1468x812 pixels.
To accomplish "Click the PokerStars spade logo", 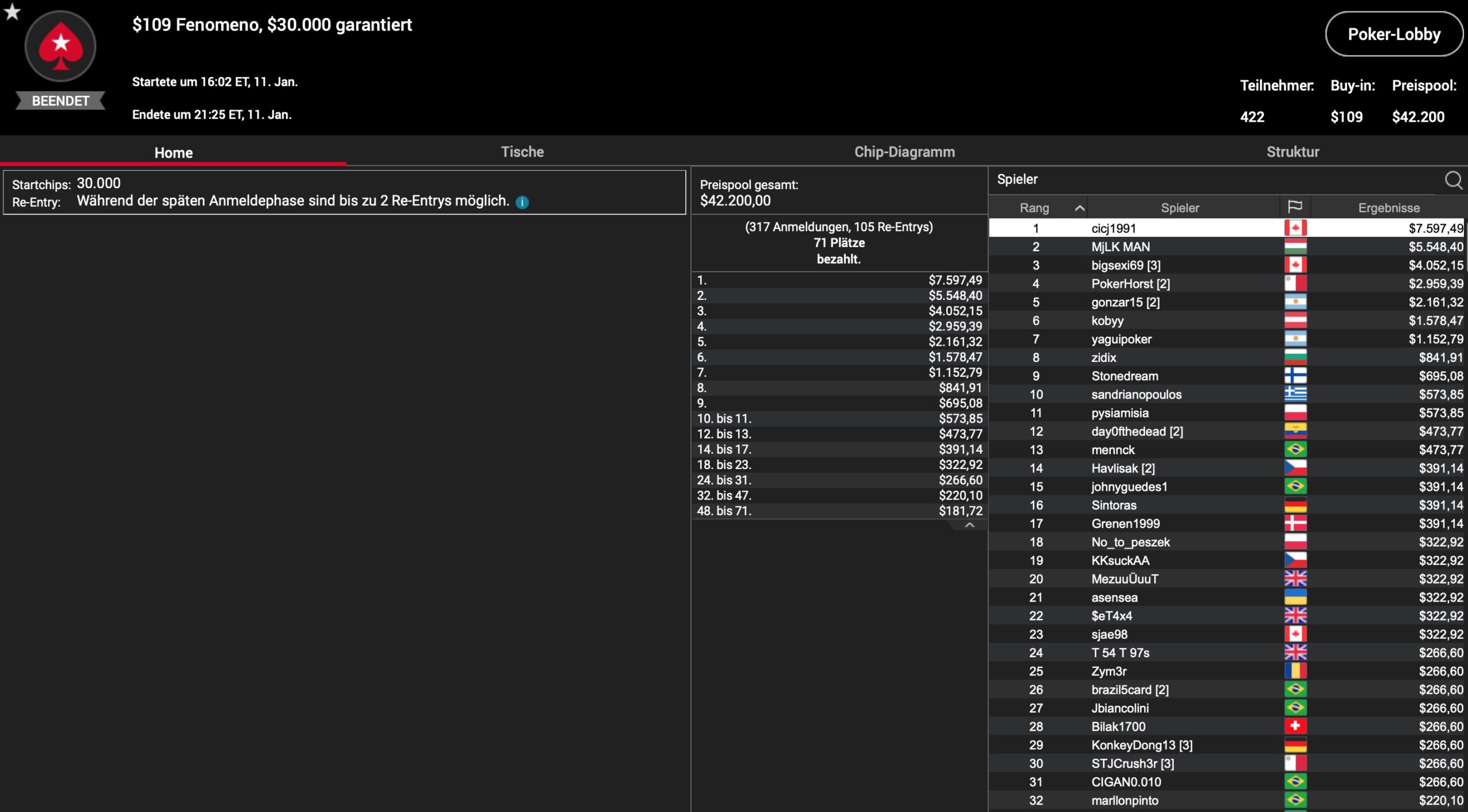I will pyautogui.click(x=60, y=46).
